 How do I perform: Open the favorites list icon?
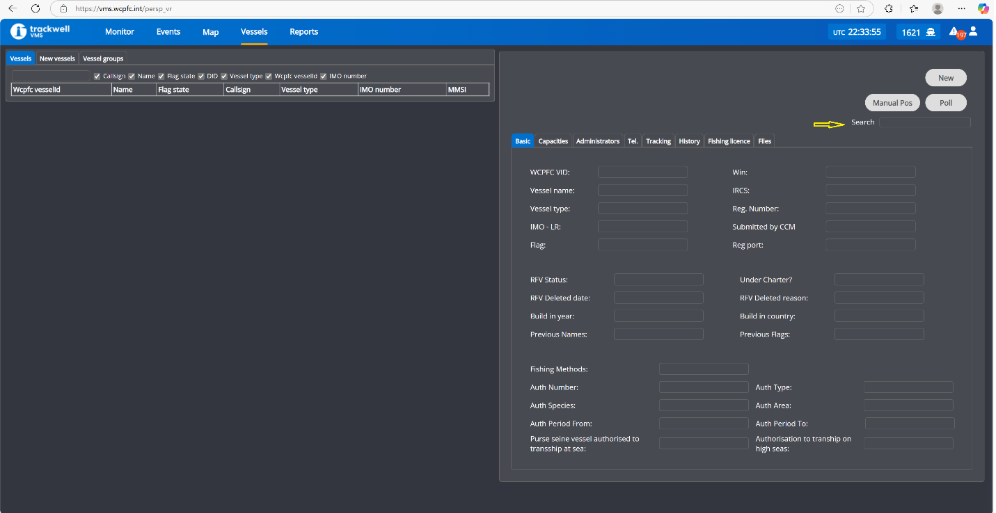(913, 9)
